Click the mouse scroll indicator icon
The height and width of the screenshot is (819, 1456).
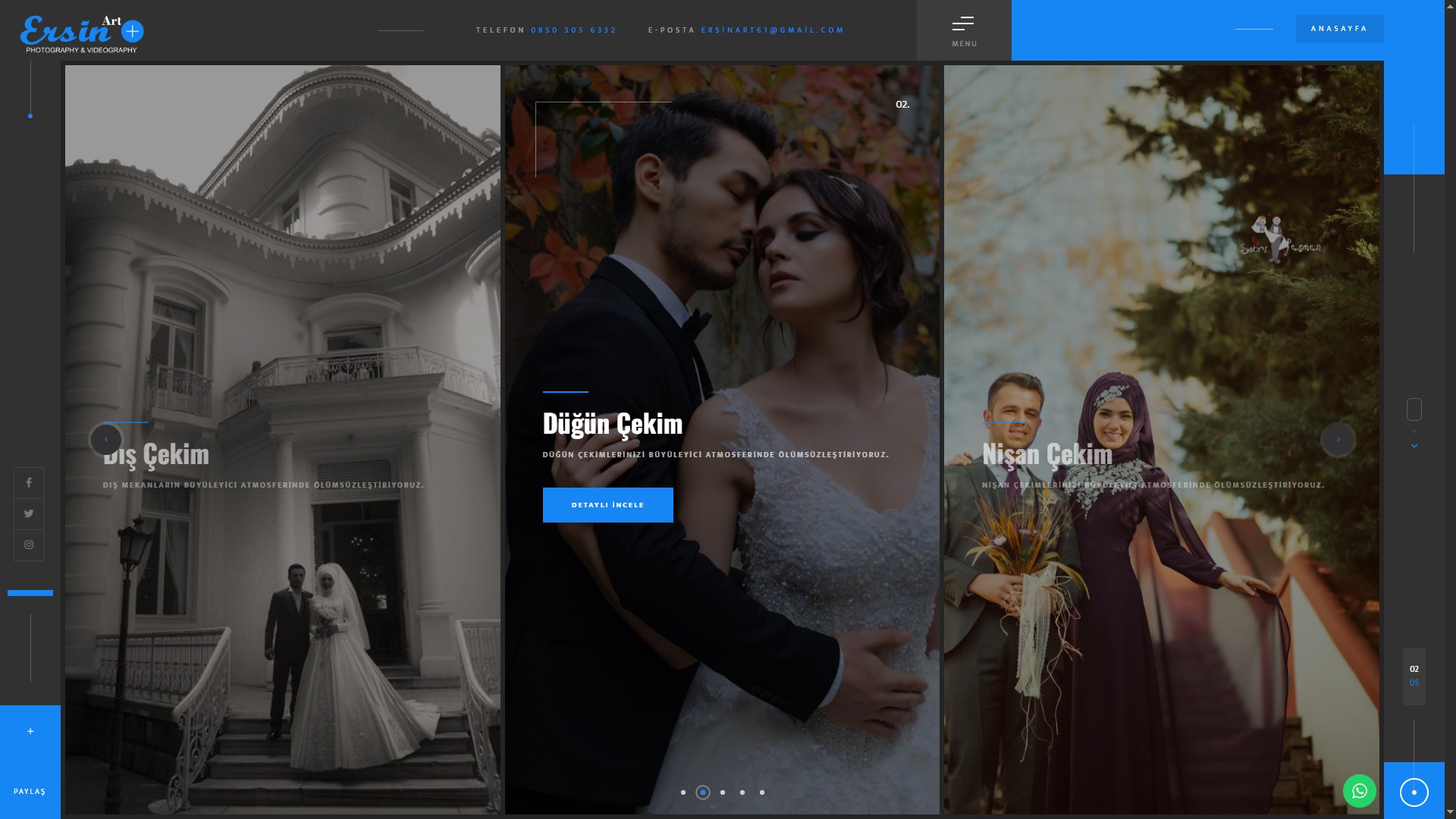tap(1414, 409)
